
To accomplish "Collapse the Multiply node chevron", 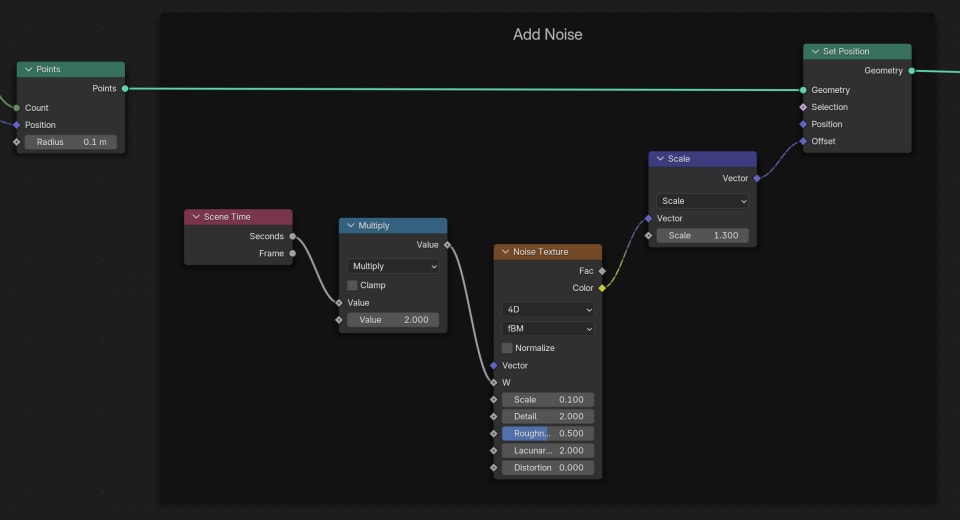I will coord(351,225).
